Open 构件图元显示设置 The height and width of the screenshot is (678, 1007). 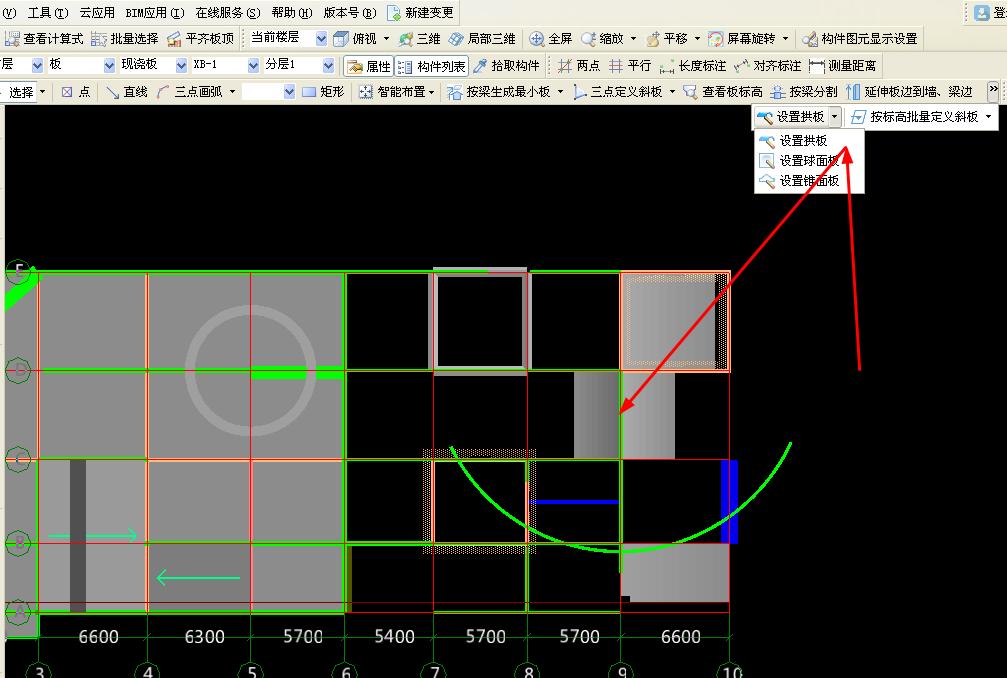pos(860,39)
